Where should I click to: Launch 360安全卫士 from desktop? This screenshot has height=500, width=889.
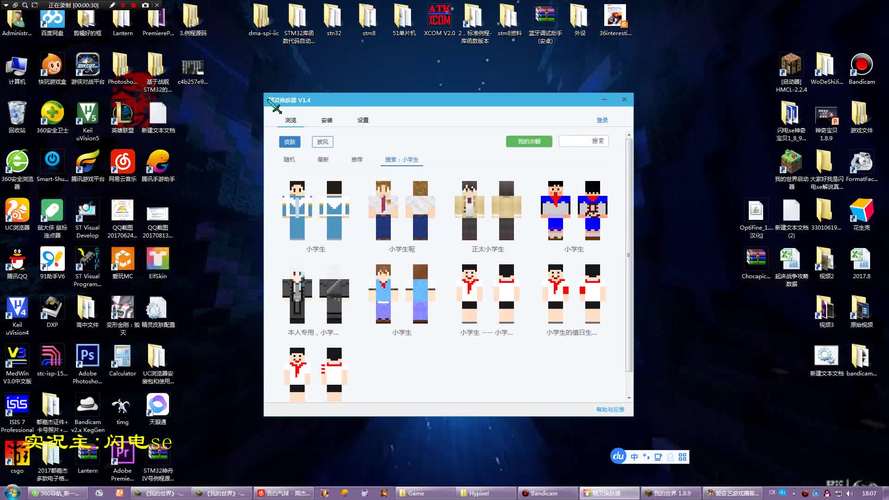[52, 117]
